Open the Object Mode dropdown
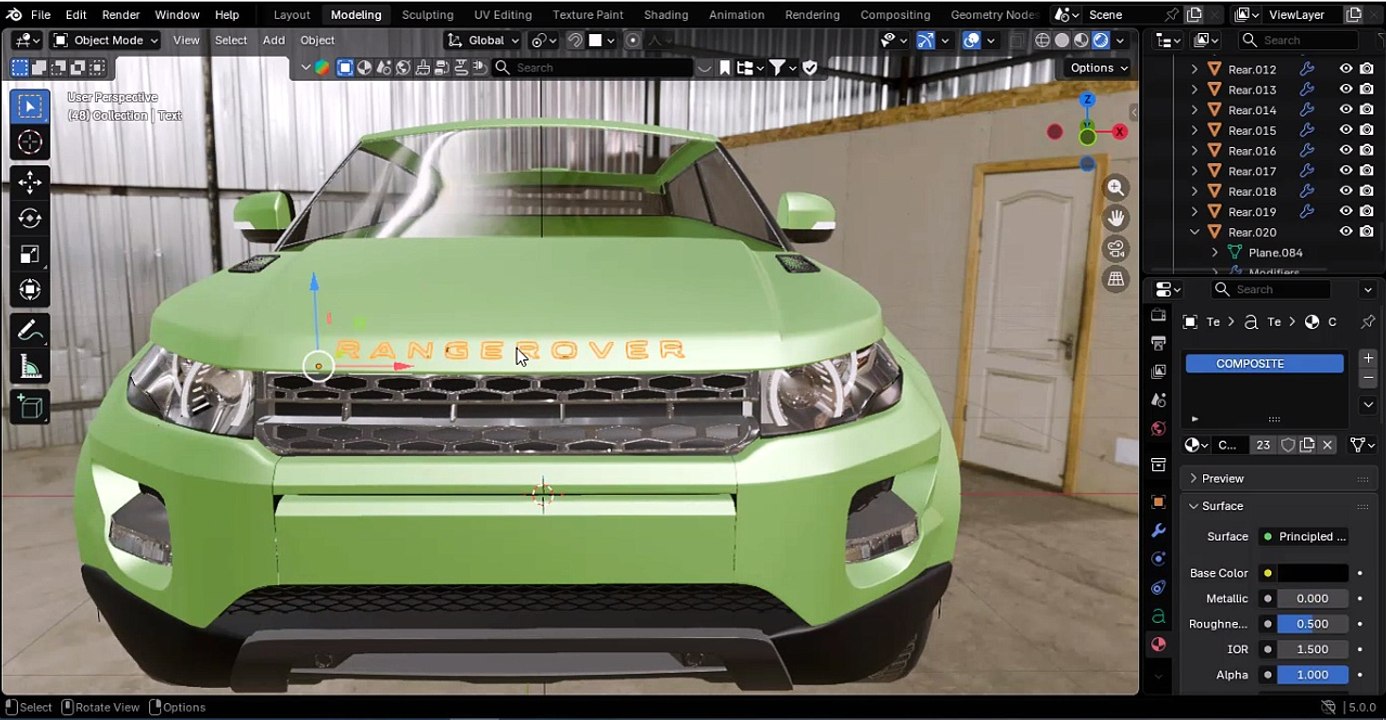Screen dimensions: 1386x720 point(105,40)
